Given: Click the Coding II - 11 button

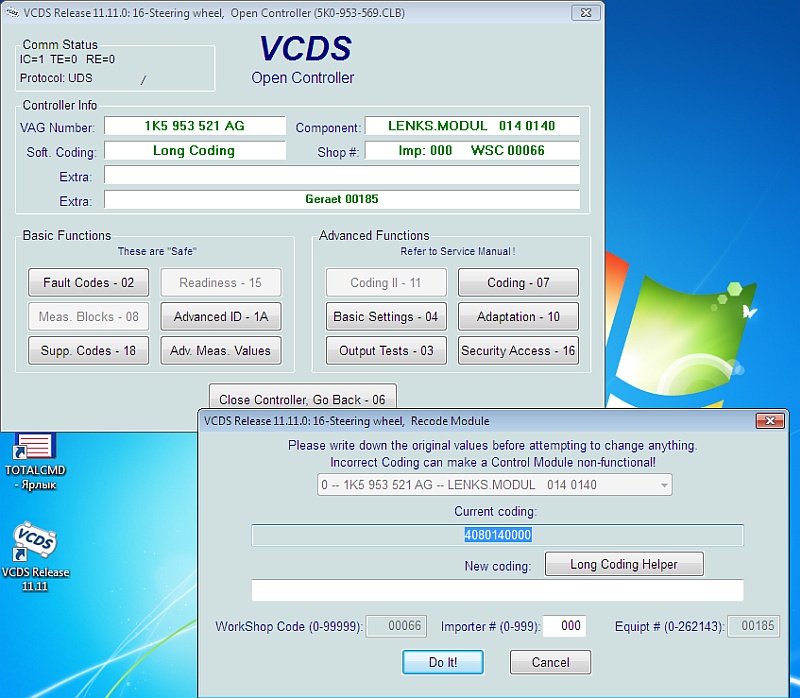Looking at the screenshot, I should [386, 283].
